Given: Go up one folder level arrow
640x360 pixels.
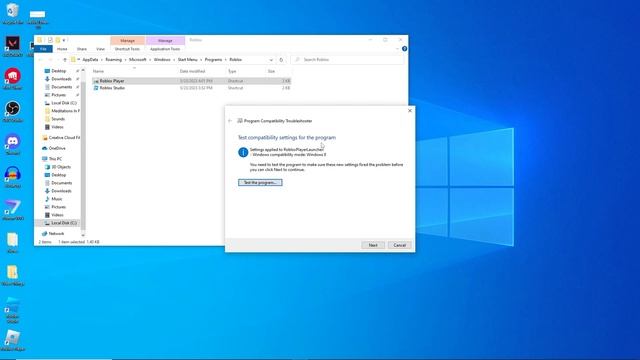Looking at the screenshot, I should tap(64, 60).
